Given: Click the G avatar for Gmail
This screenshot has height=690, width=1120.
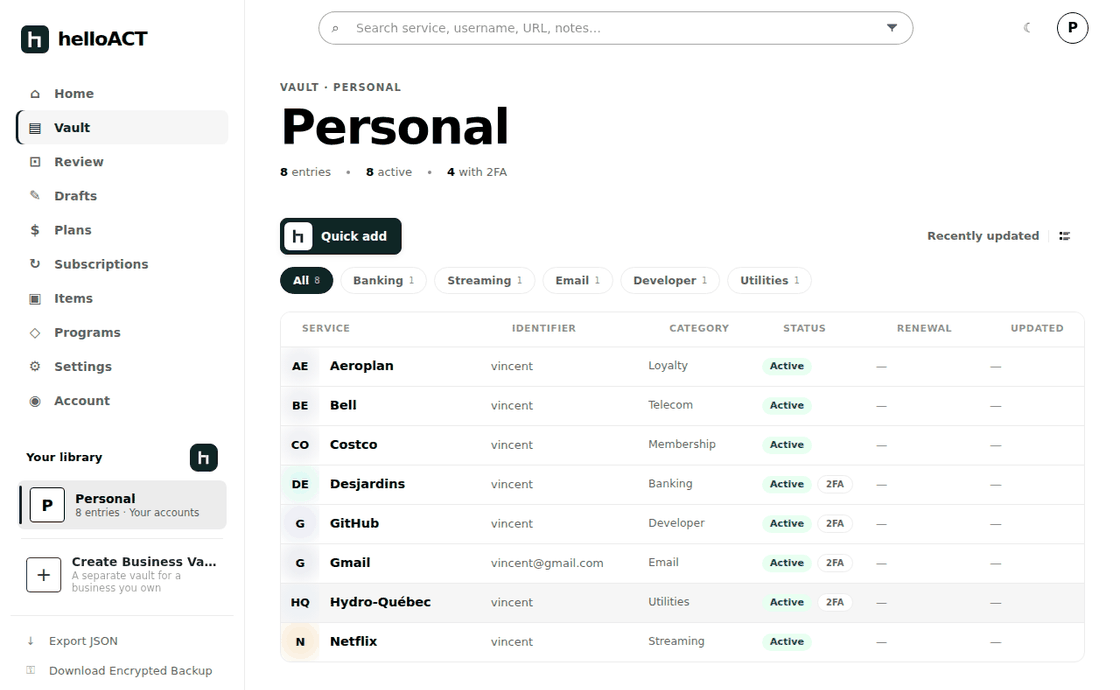Looking at the screenshot, I should pyautogui.click(x=300, y=563).
